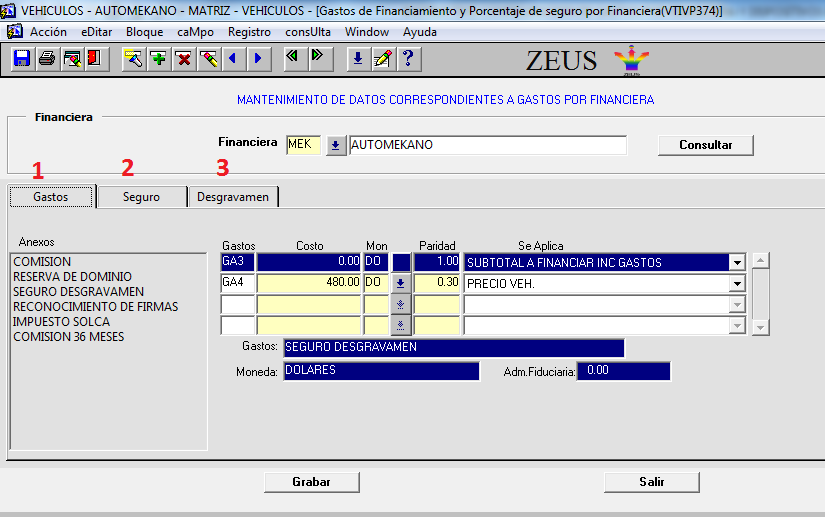
Task: Click the Costo field containing 480.00
Action: coord(309,283)
